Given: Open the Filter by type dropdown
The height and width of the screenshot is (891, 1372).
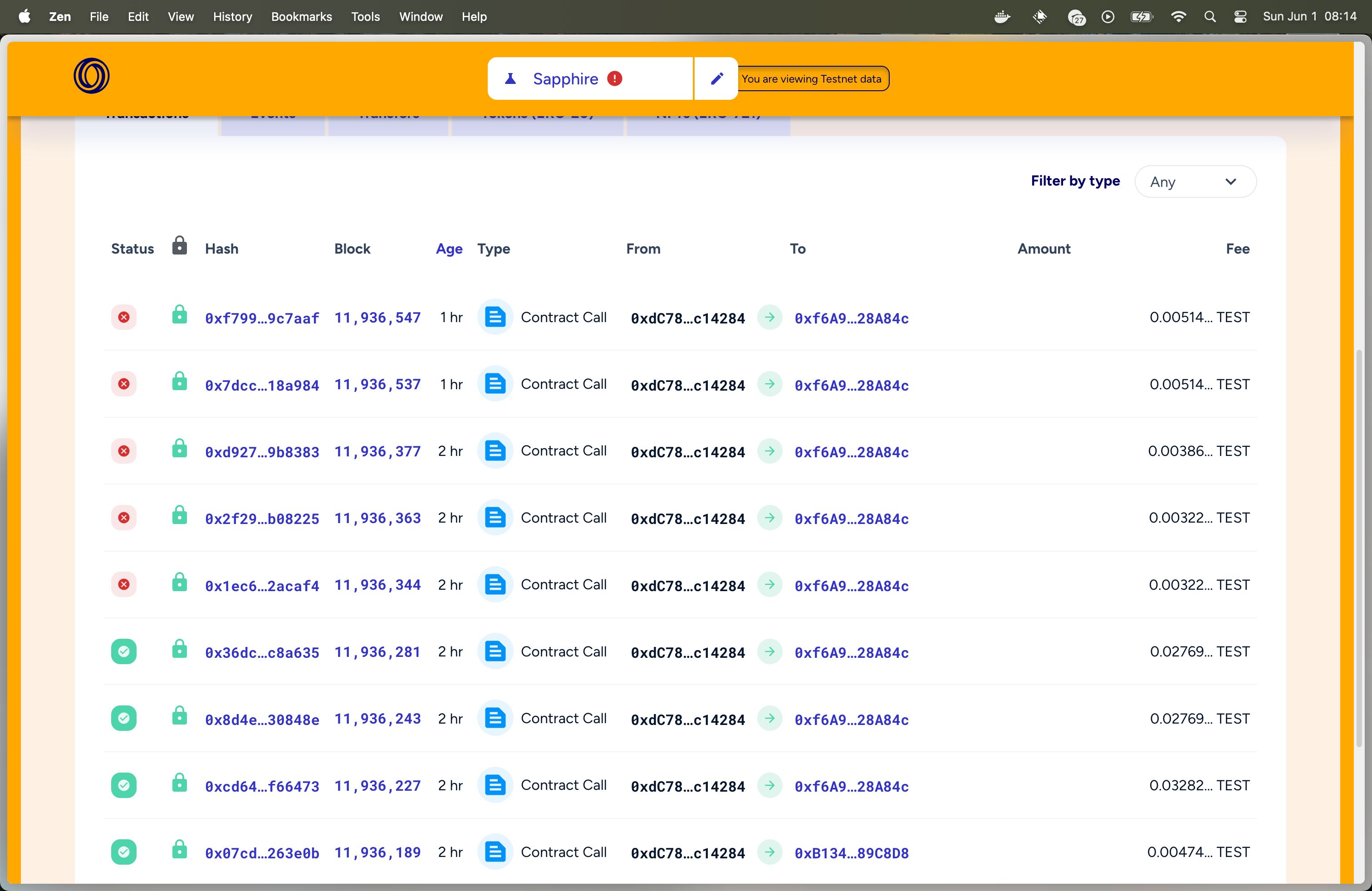Looking at the screenshot, I should [x=1195, y=181].
